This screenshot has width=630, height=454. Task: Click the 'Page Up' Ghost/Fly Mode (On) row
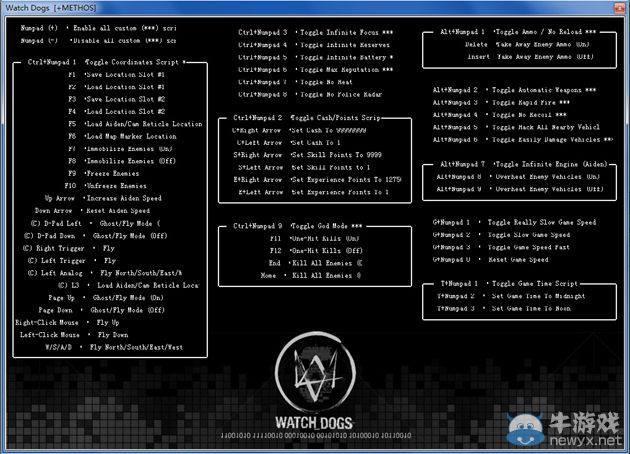(x=106, y=298)
